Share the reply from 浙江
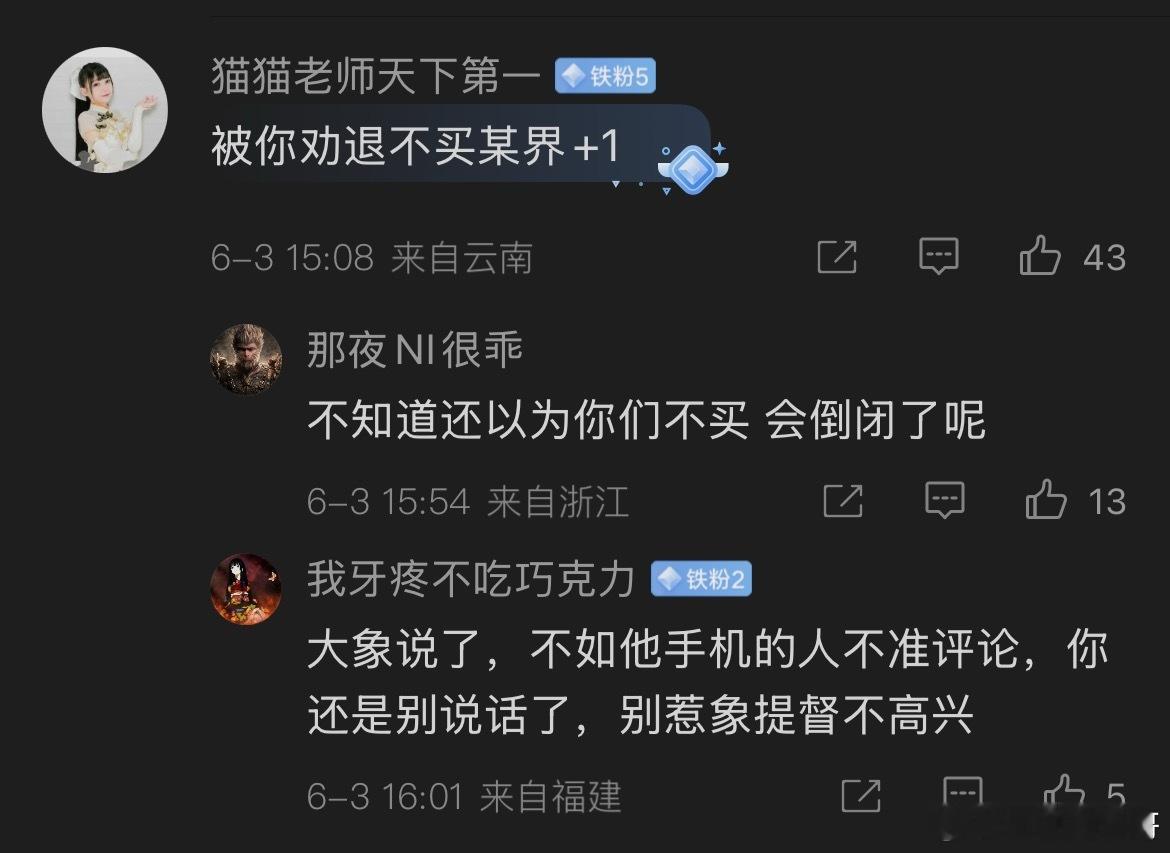The width and height of the screenshot is (1170, 853). 843,500
